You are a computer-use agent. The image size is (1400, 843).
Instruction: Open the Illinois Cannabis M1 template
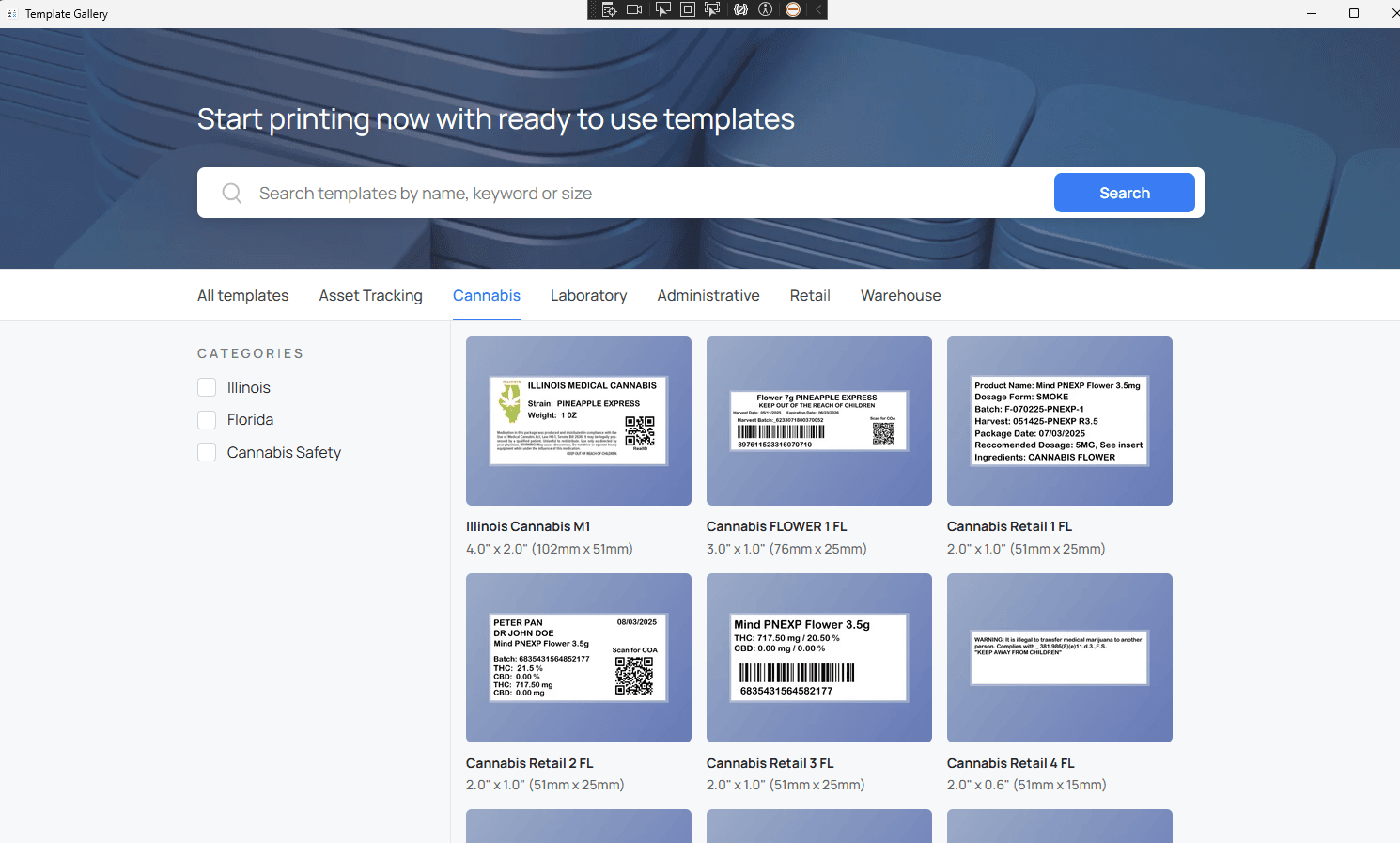pyautogui.click(x=578, y=421)
